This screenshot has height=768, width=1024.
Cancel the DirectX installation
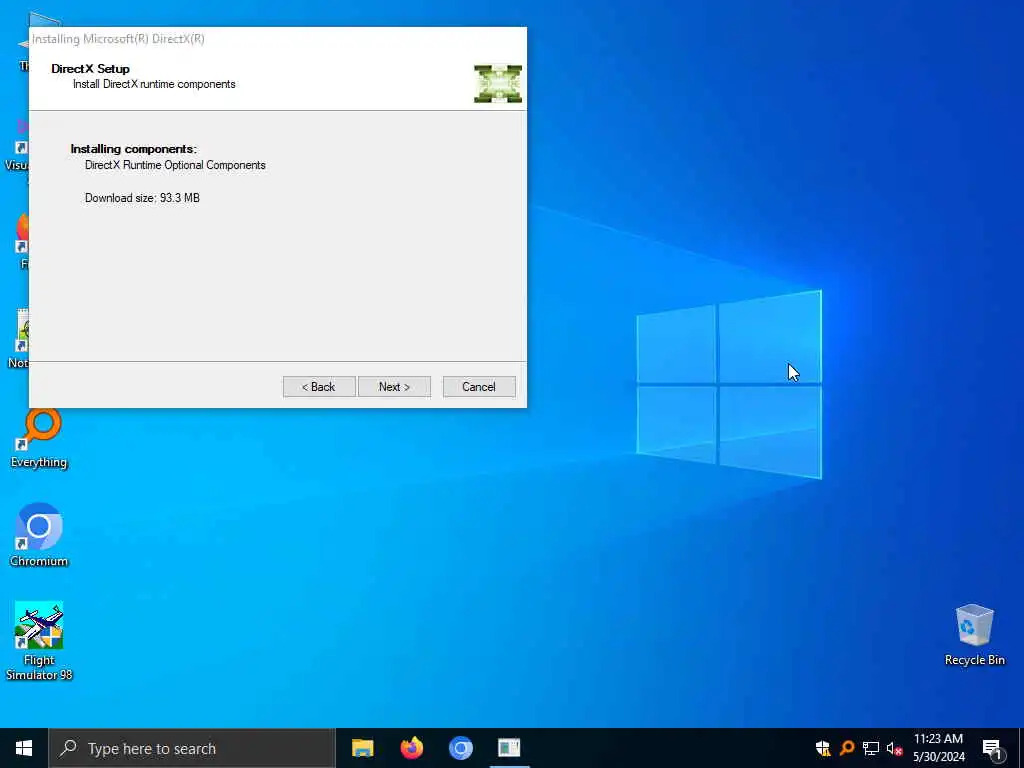tap(479, 387)
